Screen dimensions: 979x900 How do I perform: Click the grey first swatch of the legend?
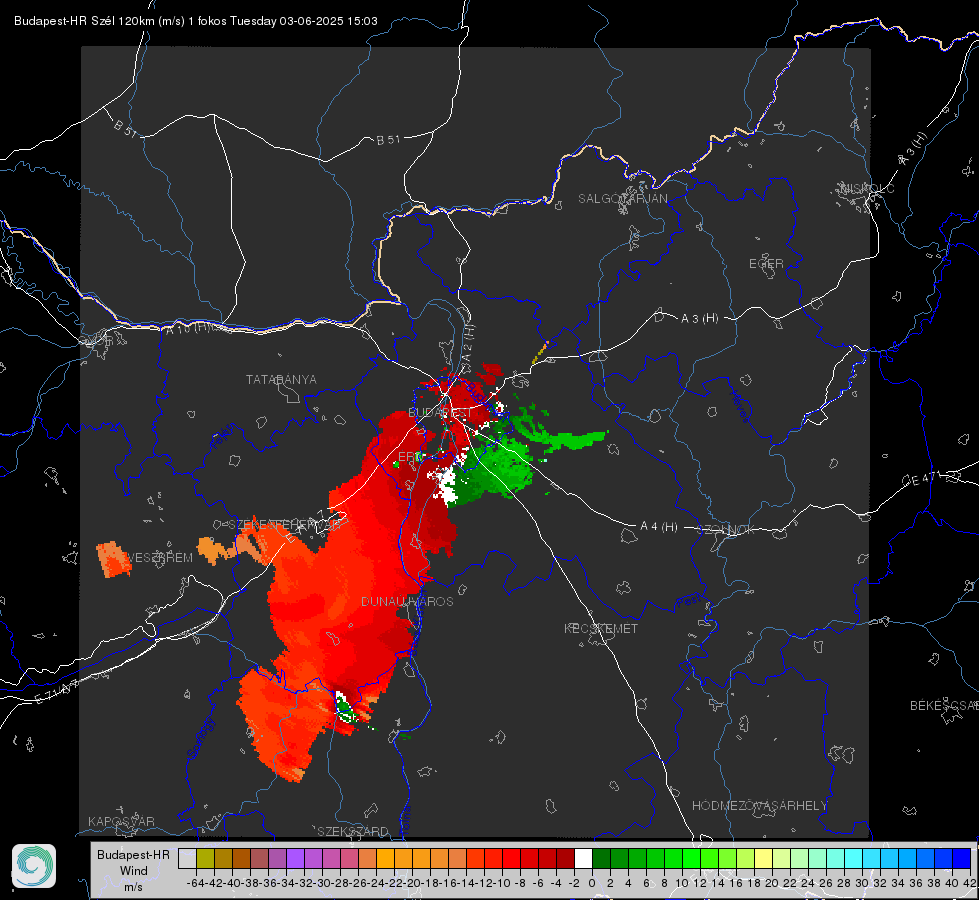click(187, 858)
